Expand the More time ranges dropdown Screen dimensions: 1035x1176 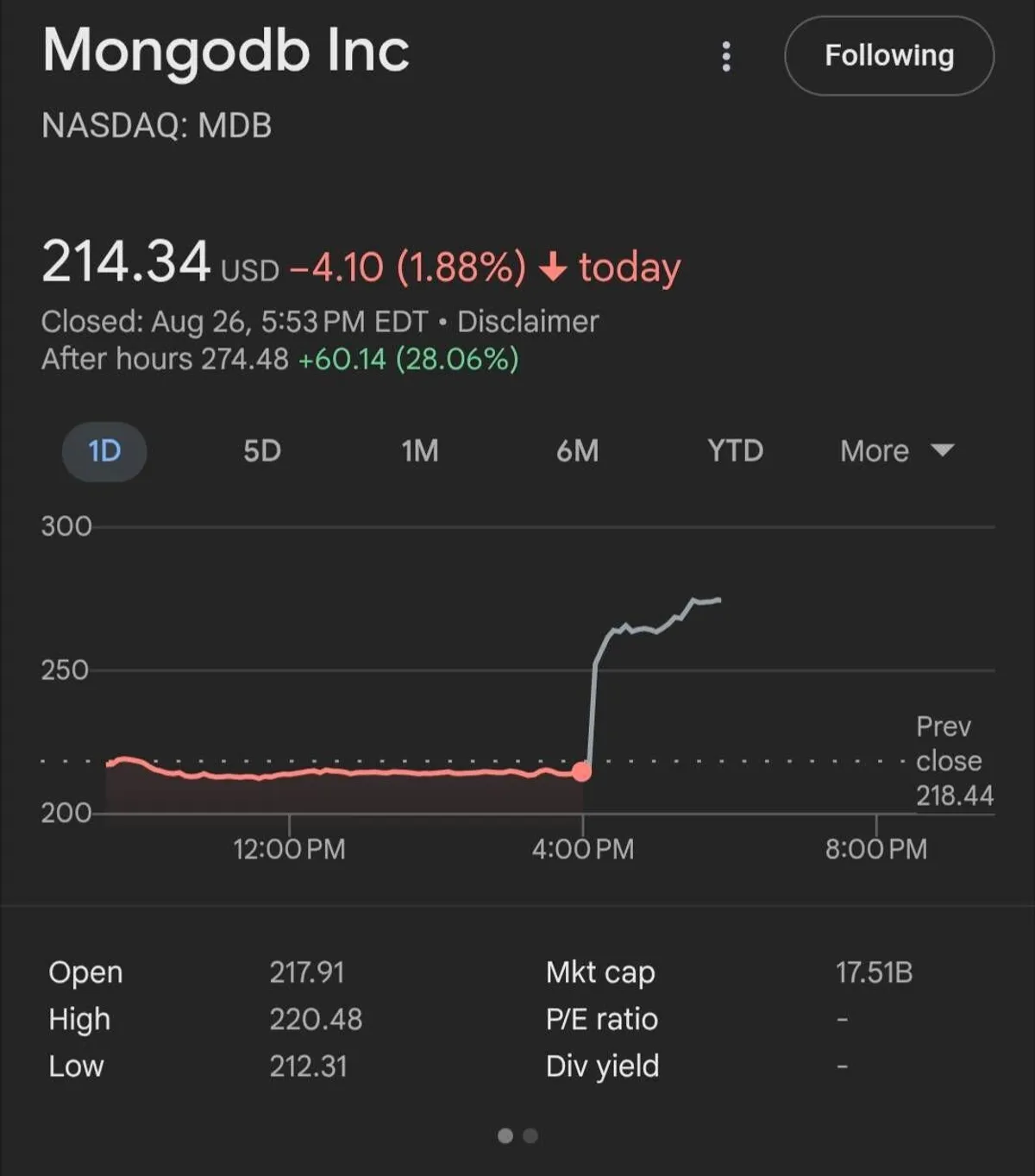tap(875, 451)
